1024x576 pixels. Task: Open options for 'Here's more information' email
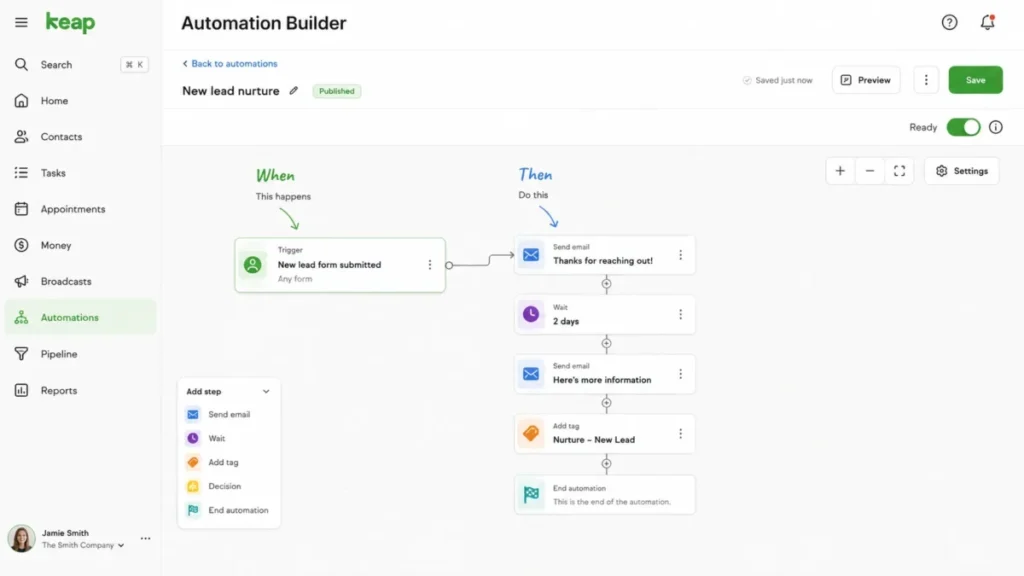point(680,374)
